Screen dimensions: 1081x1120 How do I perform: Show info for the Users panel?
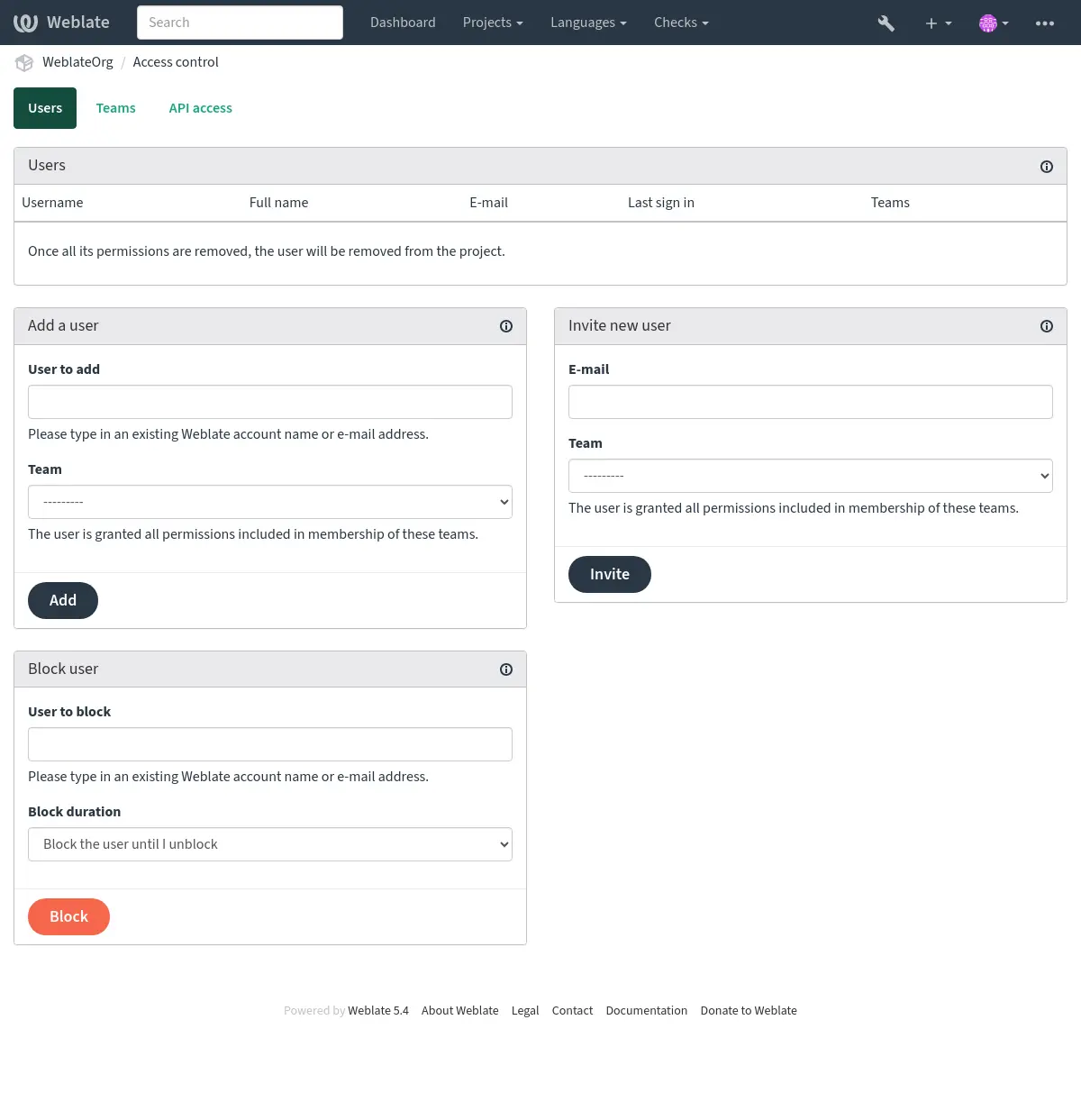click(1047, 167)
